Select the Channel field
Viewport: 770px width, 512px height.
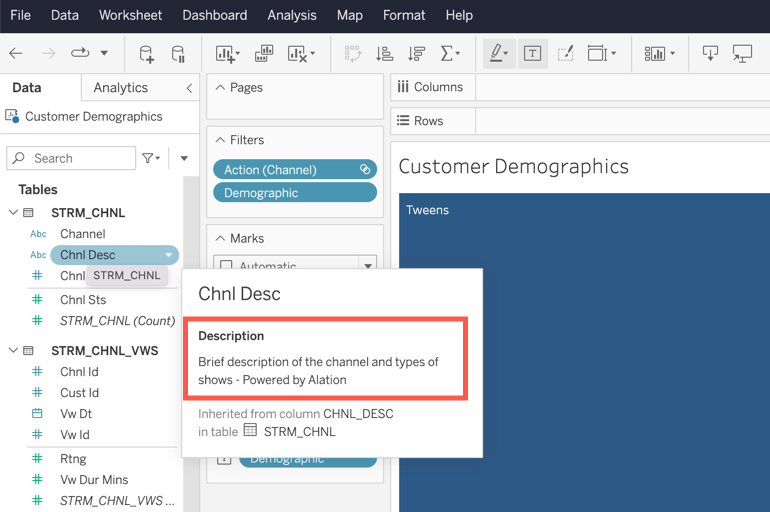[x=82, y=234]
